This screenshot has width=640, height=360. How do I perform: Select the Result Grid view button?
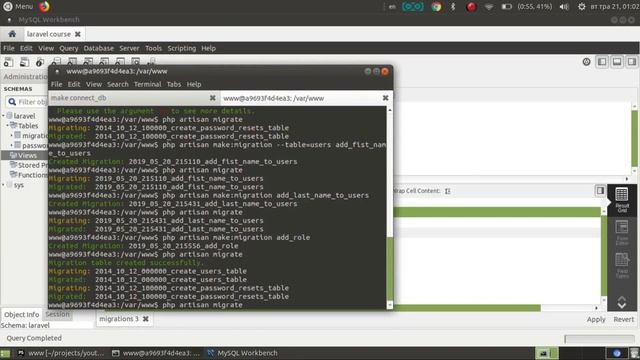pos(622,200)
